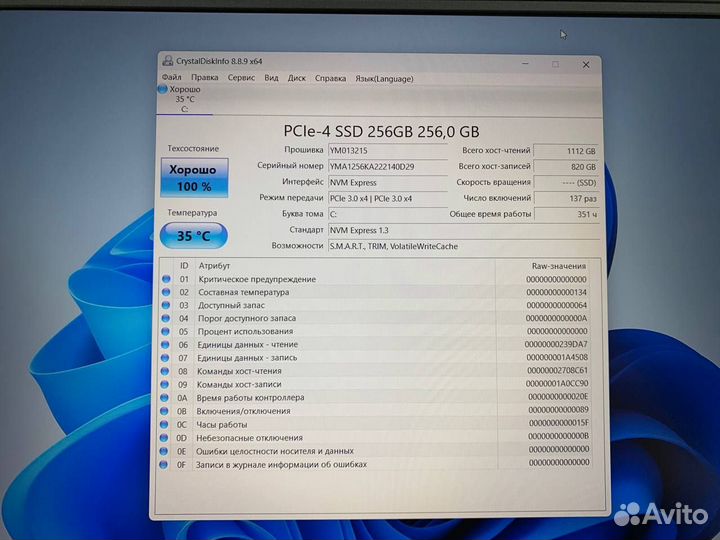Click raw value 0000000239DA7
Screen dimensions: 720x540
pos(556,344)
